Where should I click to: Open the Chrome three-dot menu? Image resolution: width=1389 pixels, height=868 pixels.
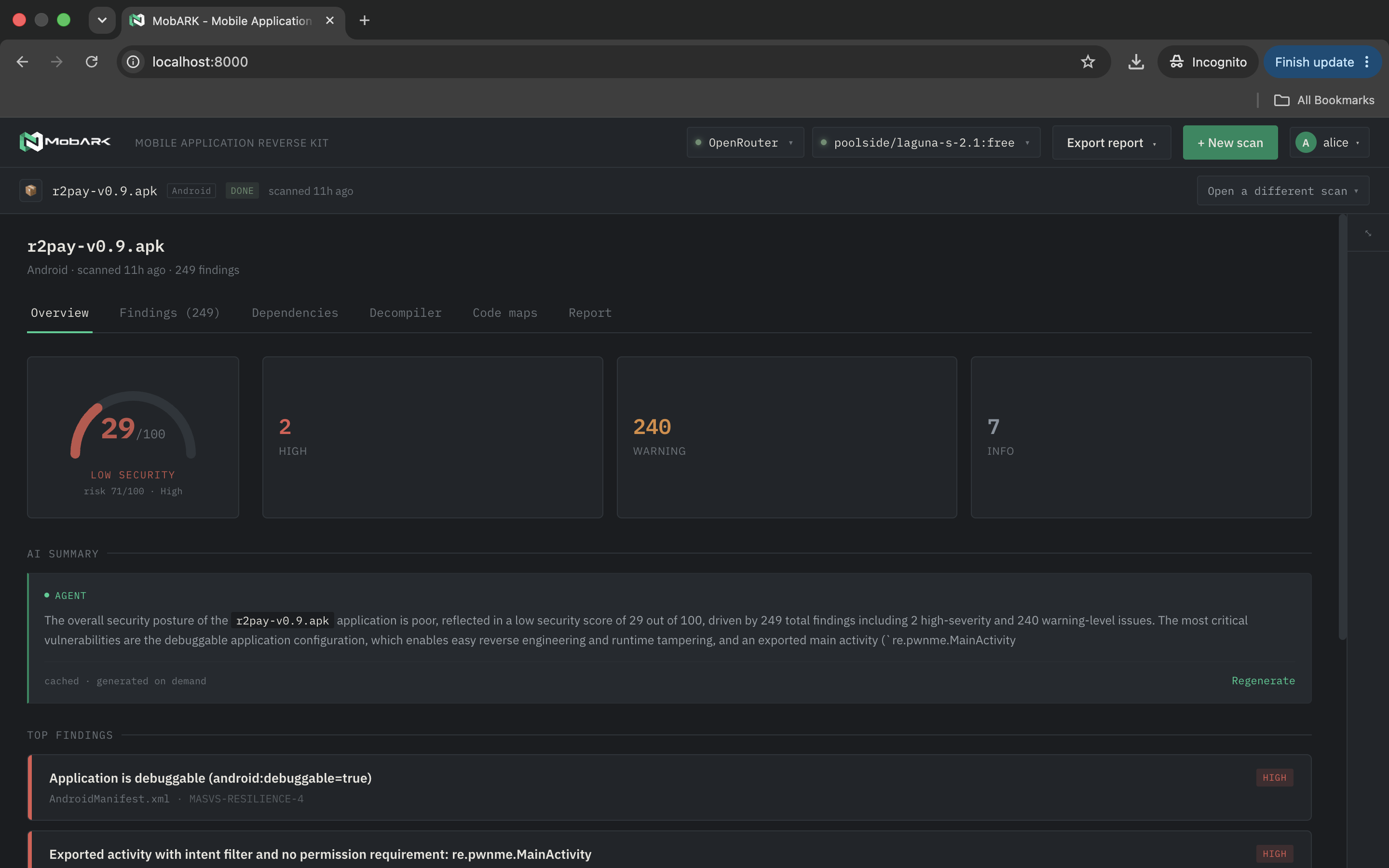pos(1367,62)
